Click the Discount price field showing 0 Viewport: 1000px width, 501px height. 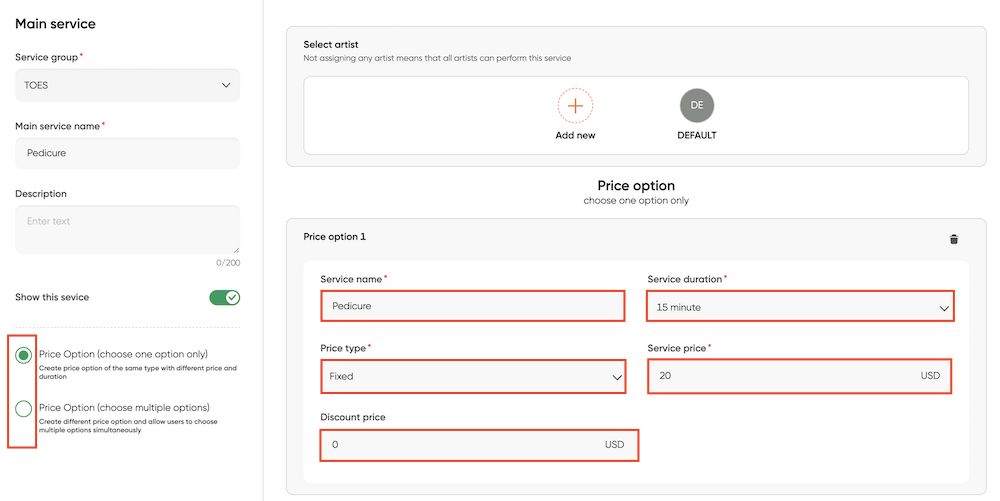point(479,445)
